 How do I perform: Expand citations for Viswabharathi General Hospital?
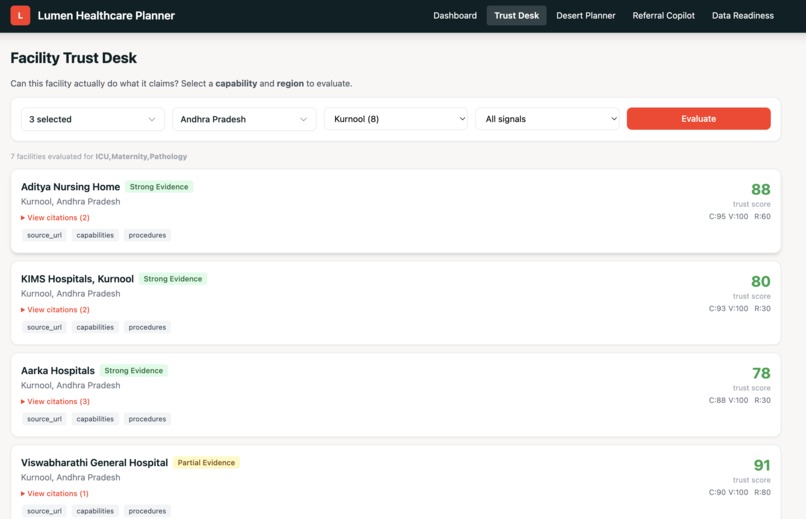click(54, 493)
